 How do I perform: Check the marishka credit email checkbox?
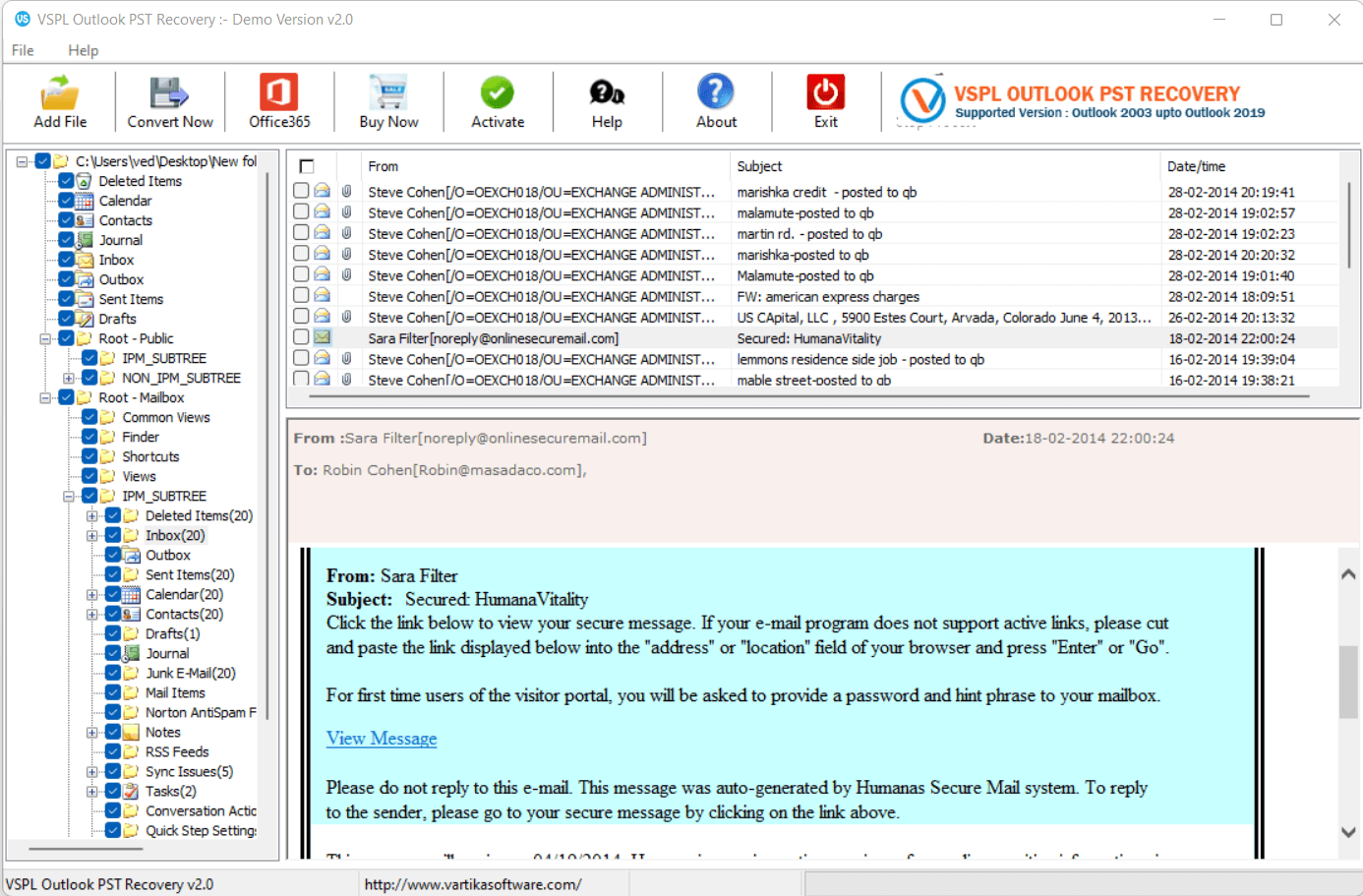click(x=301, y=191)
